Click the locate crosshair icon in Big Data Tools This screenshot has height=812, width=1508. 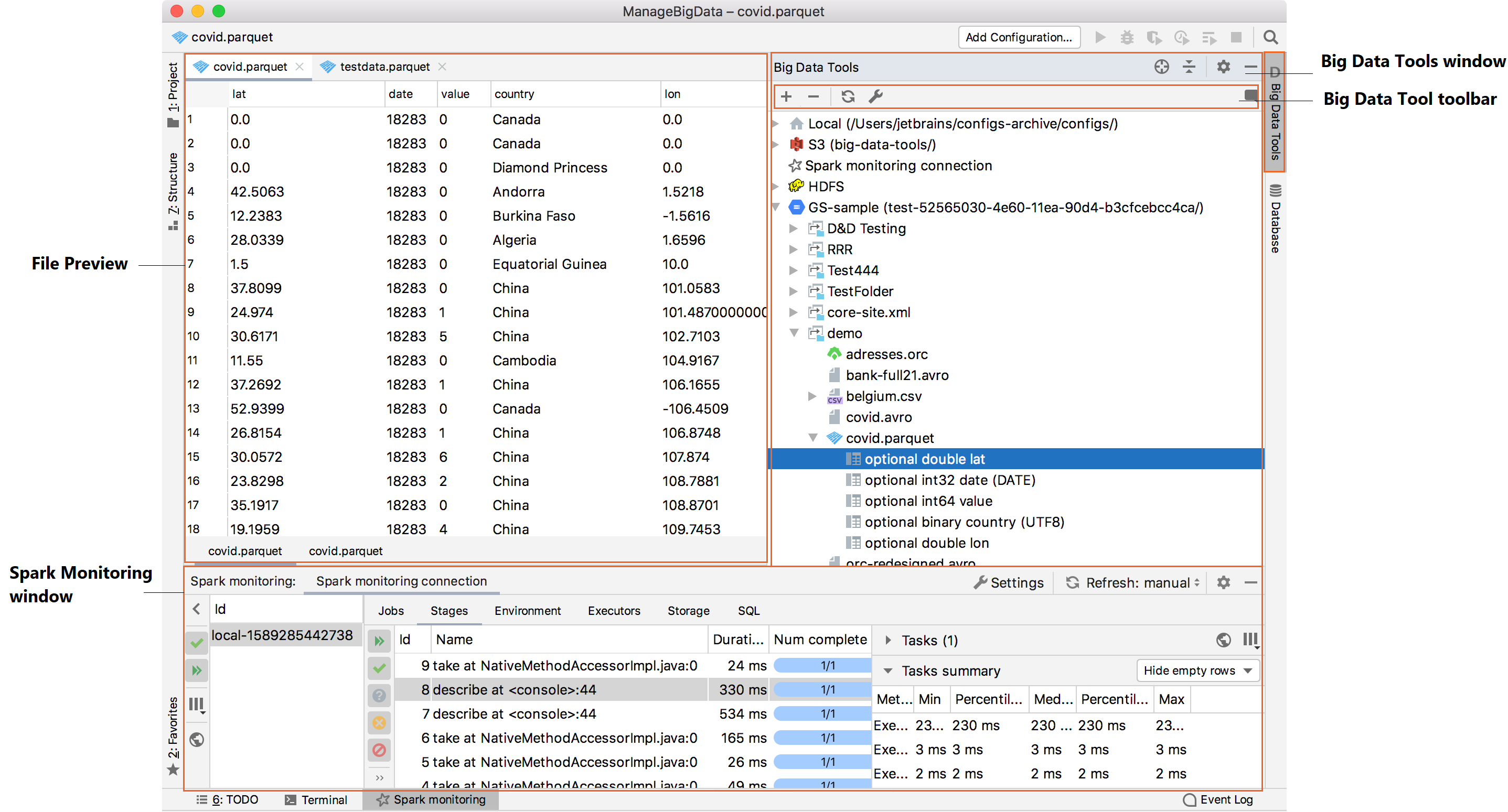[1161, 67]
